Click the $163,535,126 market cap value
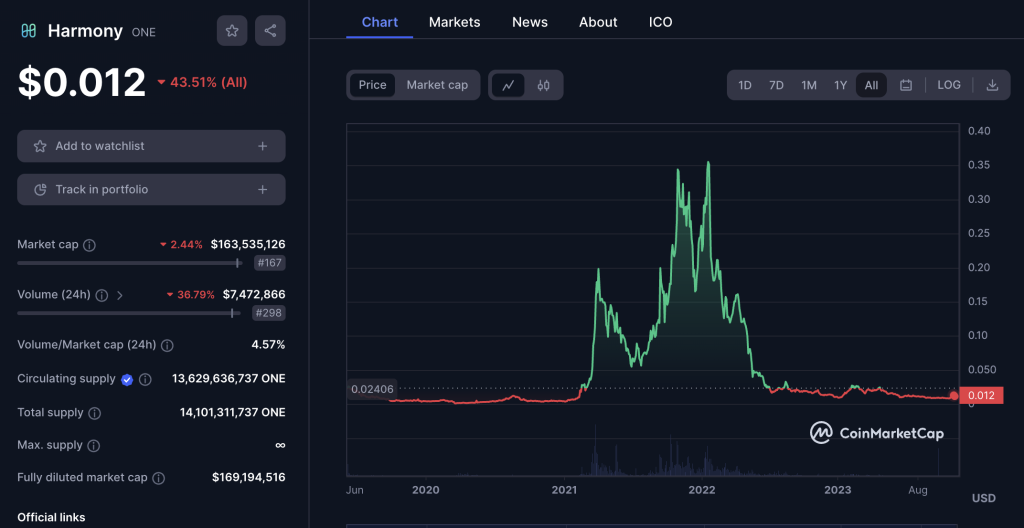The width and height of the screenshot is (1024, 528). [x=248, y=244]
